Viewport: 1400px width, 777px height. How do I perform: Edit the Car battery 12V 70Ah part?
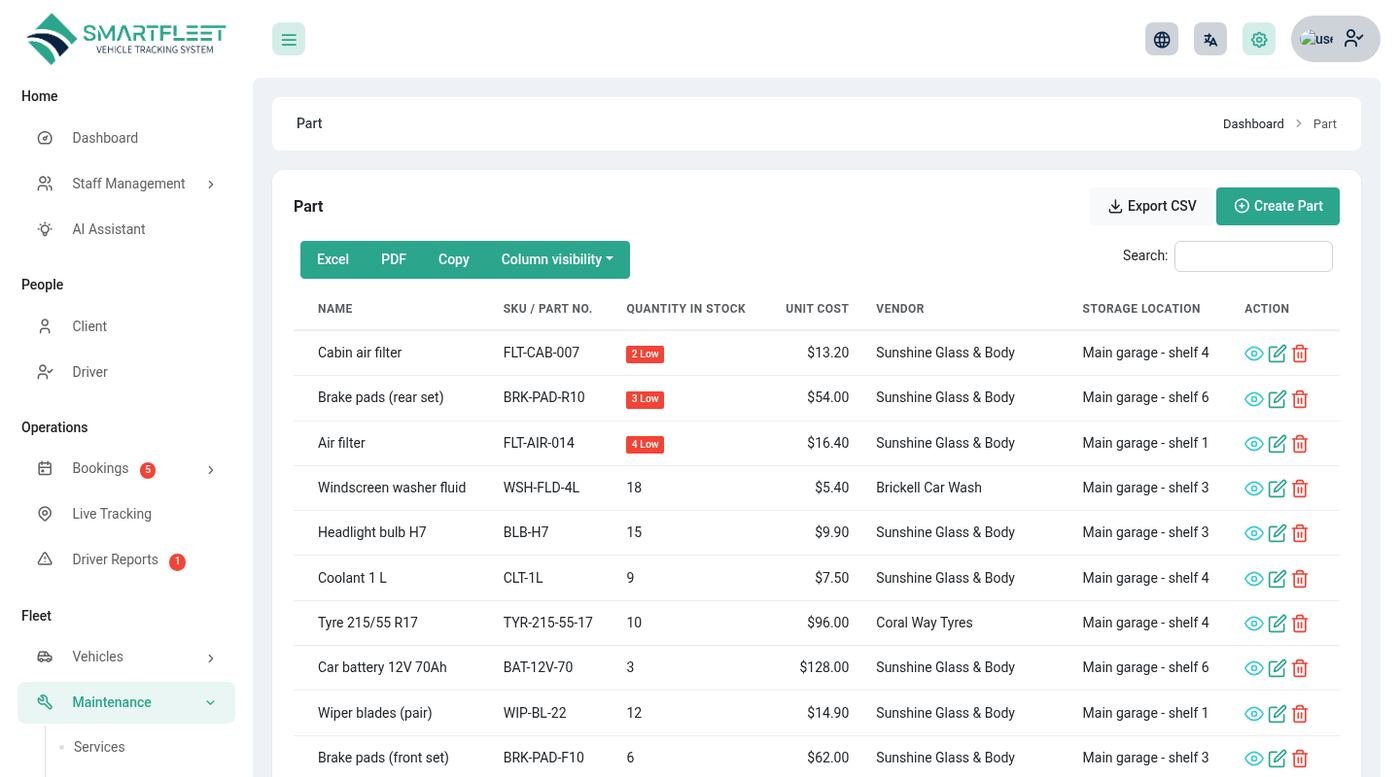coord(1277,669)
